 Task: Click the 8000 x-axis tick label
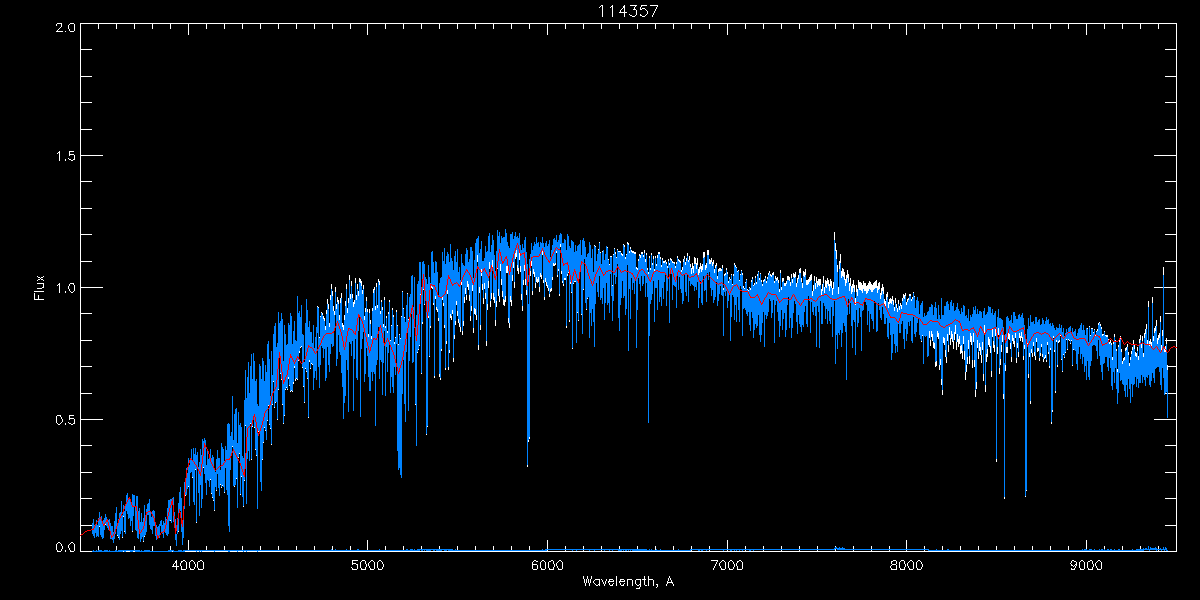[x=907, y=565]
